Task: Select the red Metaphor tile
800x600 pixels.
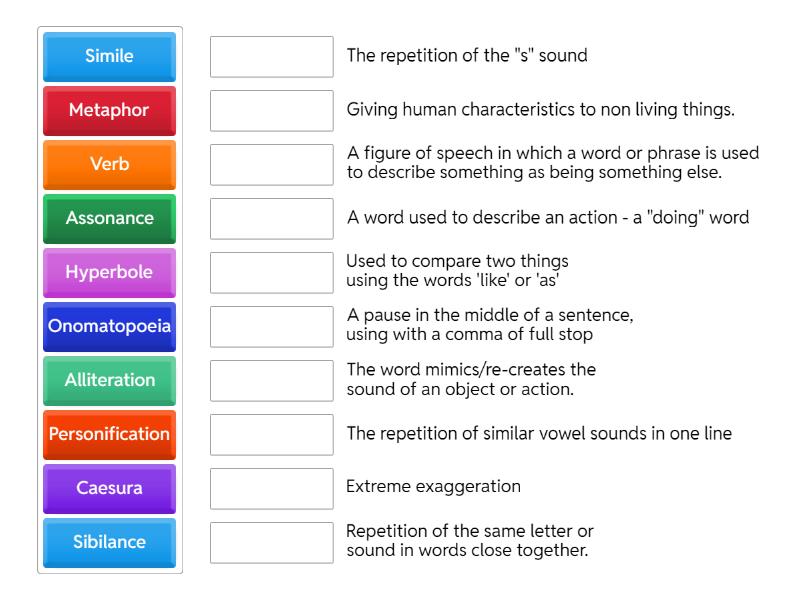Action: pyautogui.click(x=110, y=110)
